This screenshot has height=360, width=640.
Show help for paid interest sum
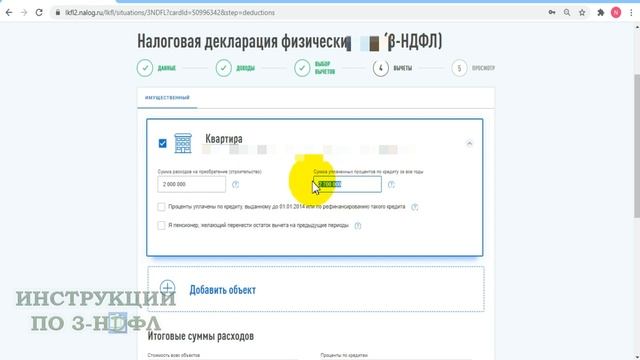pos(391,185)
